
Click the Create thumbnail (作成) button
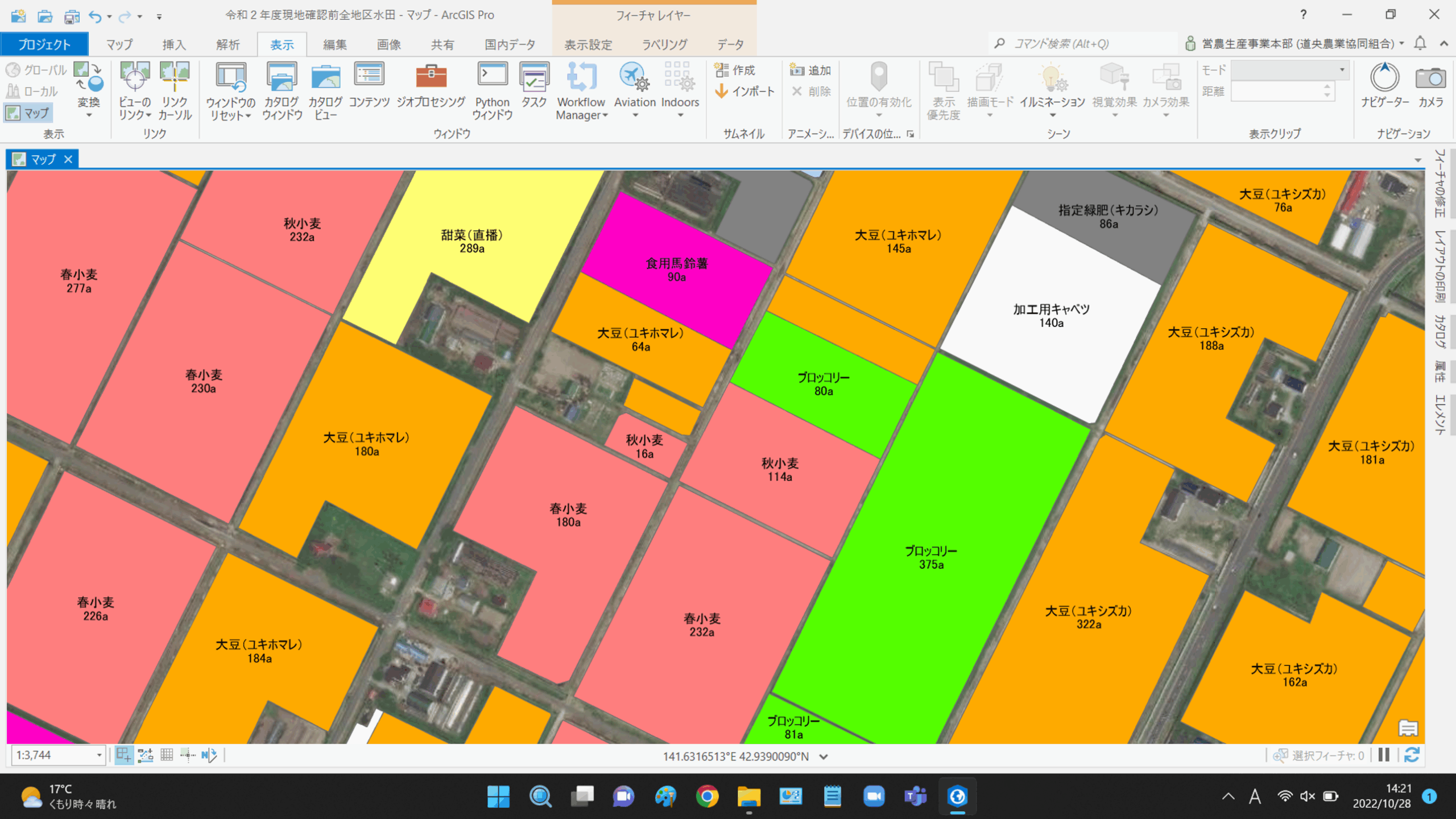coord(734,70)
